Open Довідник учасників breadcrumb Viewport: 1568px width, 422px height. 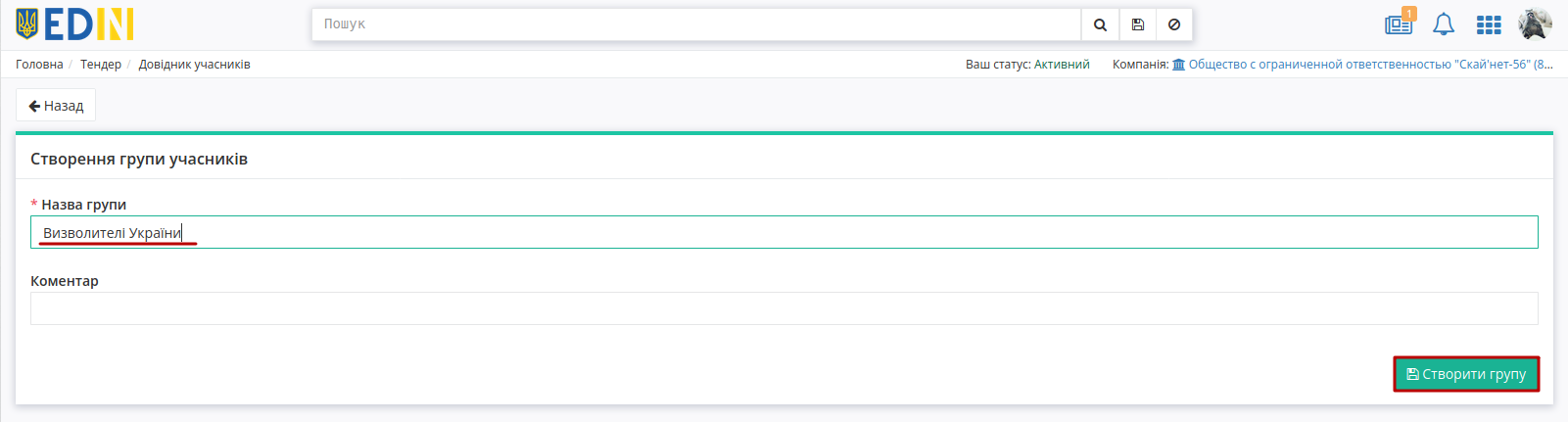pos(194,65)
